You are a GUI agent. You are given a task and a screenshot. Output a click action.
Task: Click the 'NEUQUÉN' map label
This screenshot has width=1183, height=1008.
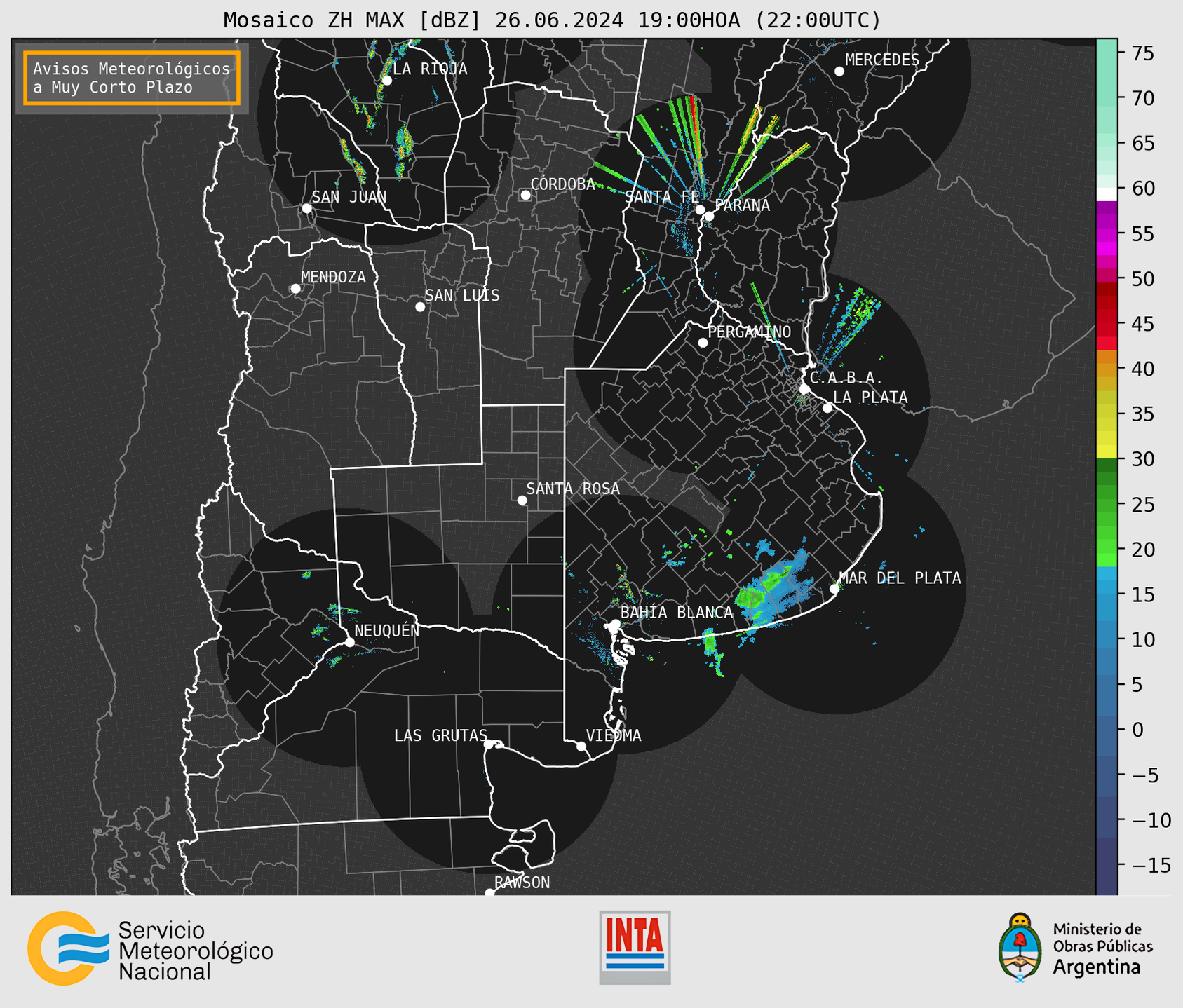pos(387,630)
